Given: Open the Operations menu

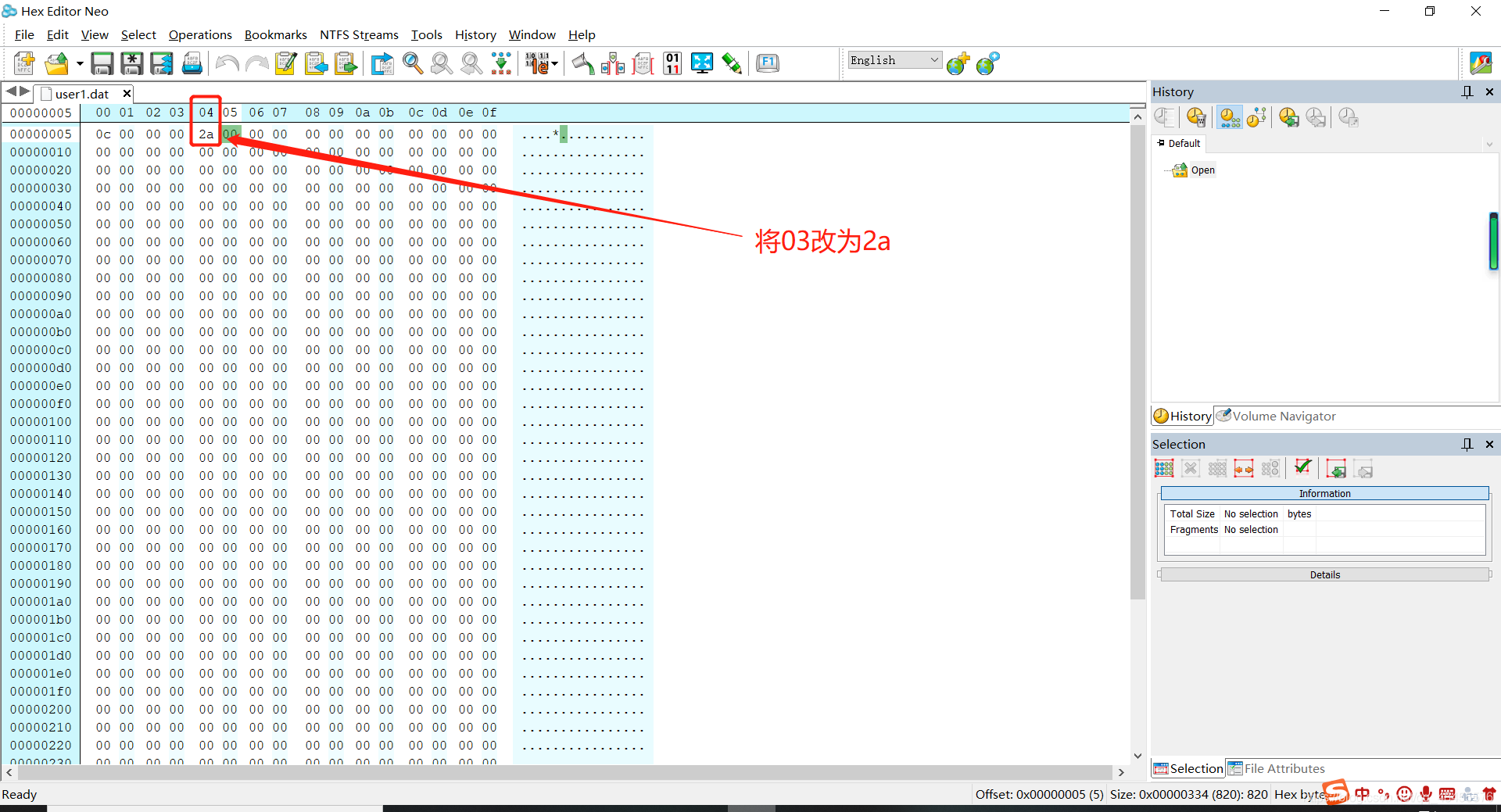Looking at the screenshot, I should [200, 35].
